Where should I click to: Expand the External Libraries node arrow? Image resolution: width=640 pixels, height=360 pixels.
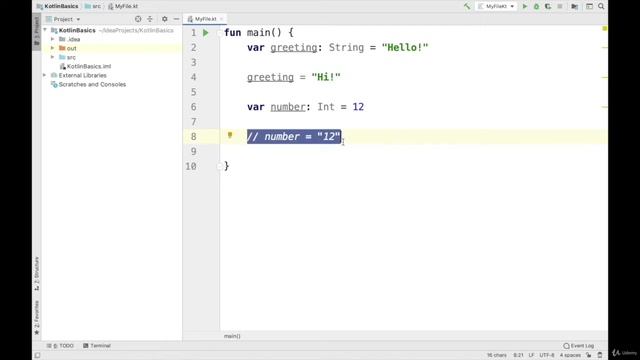pos(45,75)
